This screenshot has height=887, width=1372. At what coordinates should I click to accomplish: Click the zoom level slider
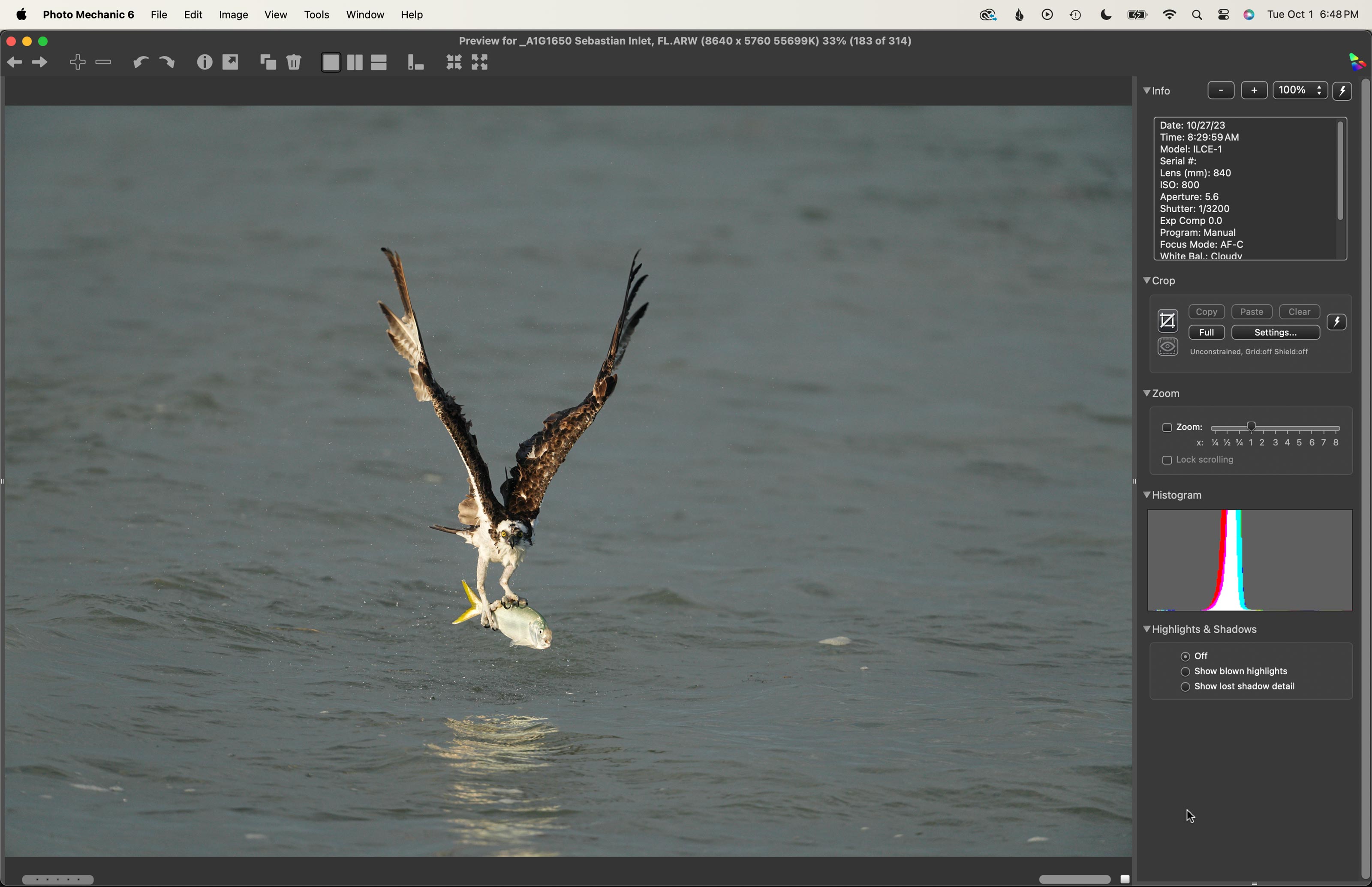pos(1275,428)
